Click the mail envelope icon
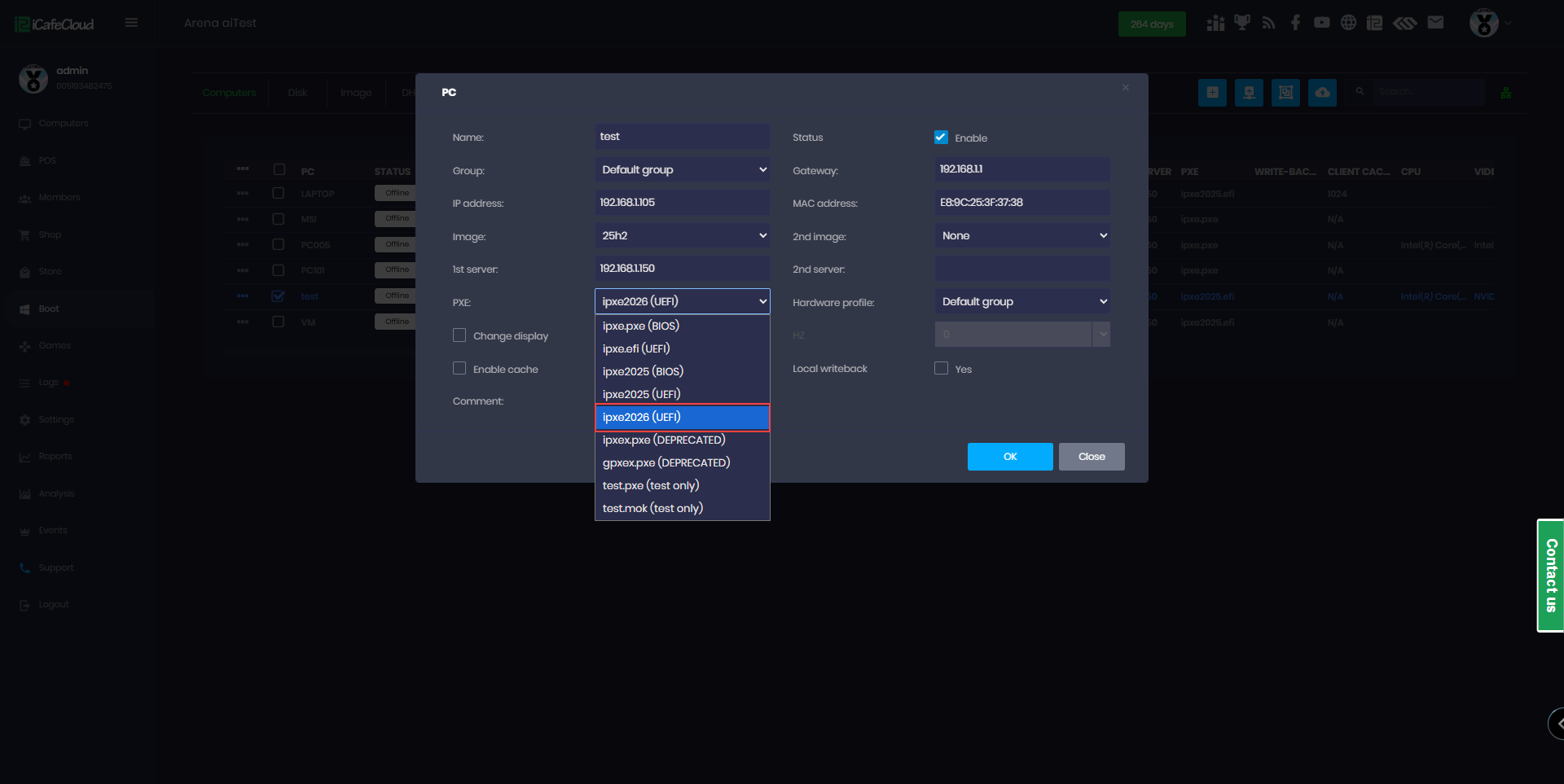Screen dimensions: 1564x784 (x=1435, y=23)
